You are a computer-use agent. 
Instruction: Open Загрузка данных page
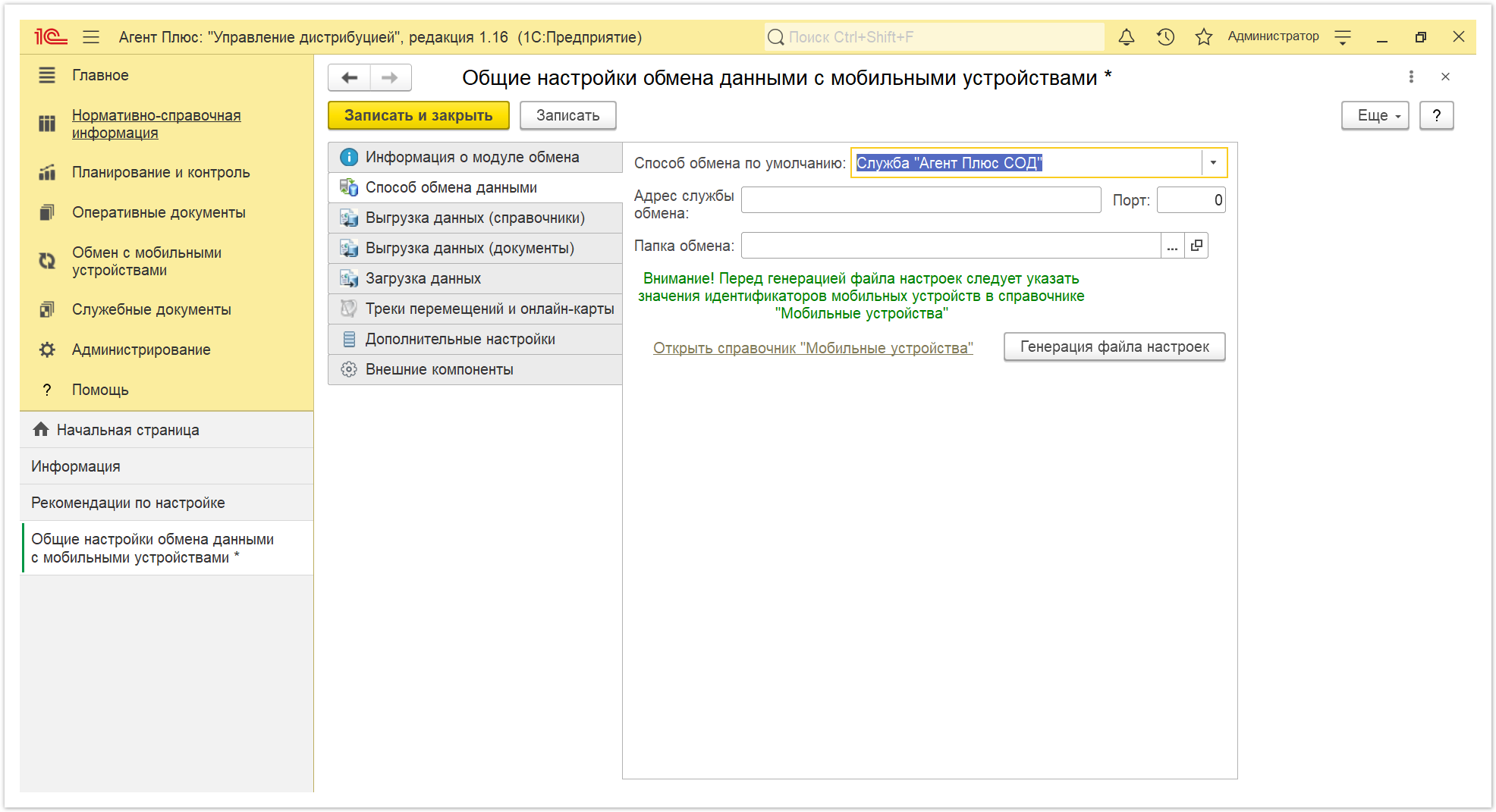coord(476,278)
